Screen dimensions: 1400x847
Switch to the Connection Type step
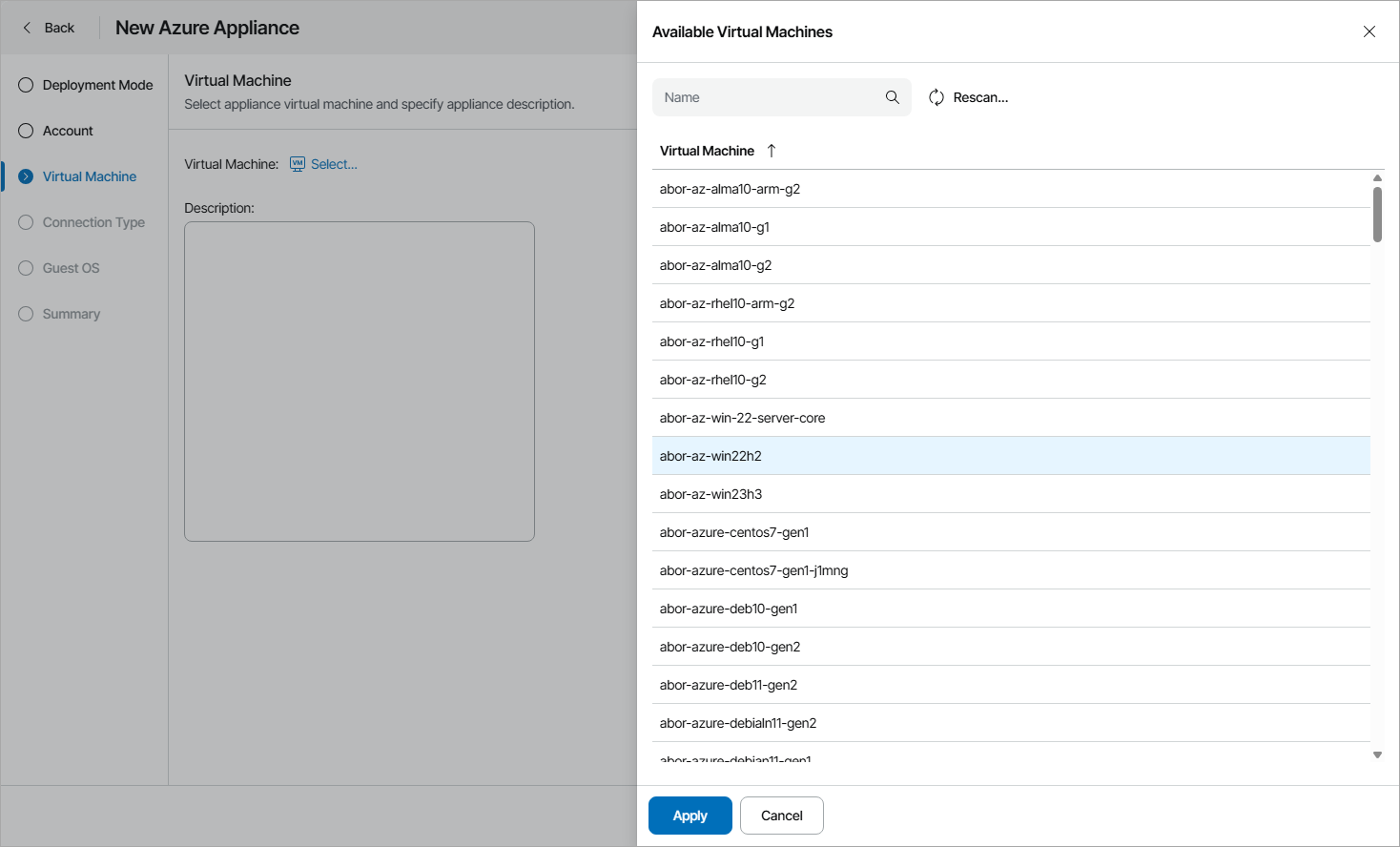25,222
